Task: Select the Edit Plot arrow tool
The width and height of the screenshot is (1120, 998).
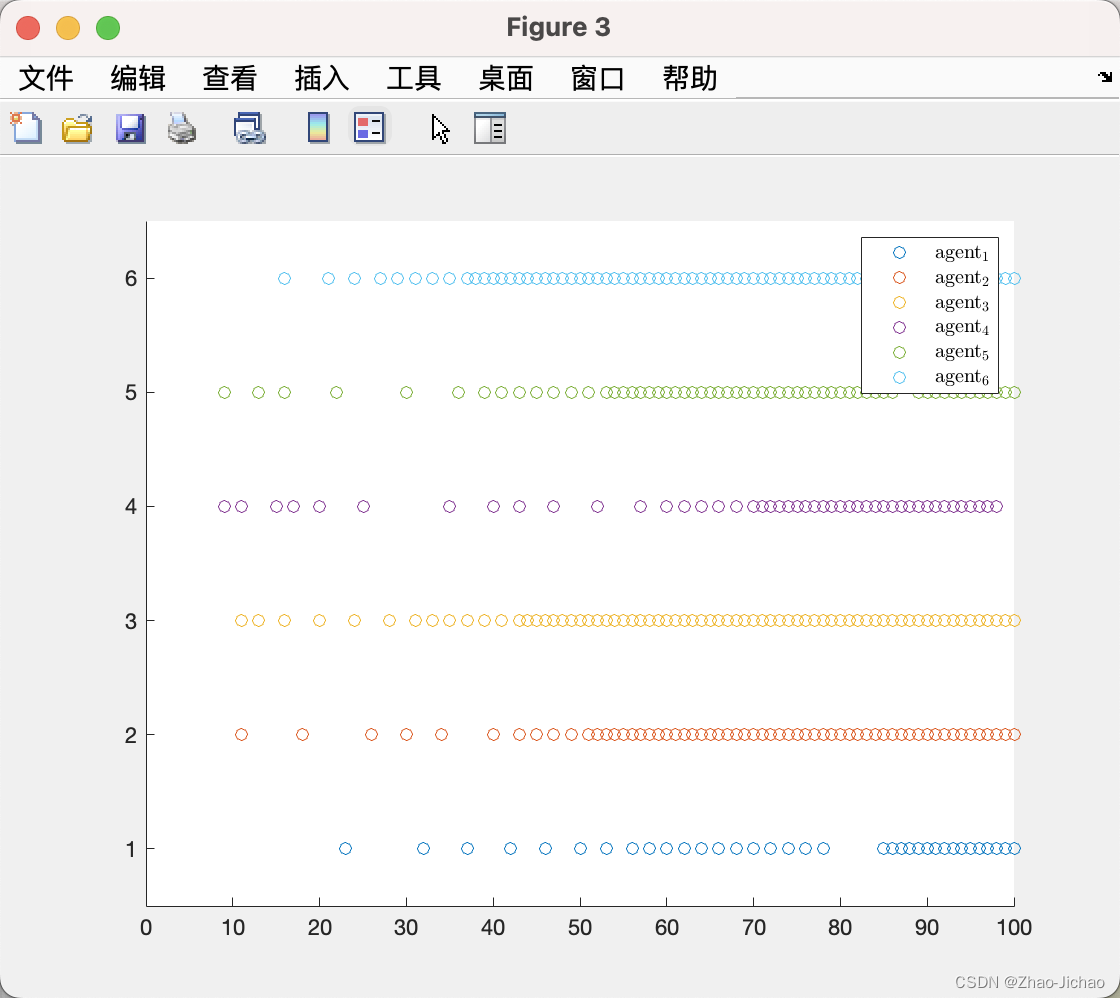Action: 441,129
